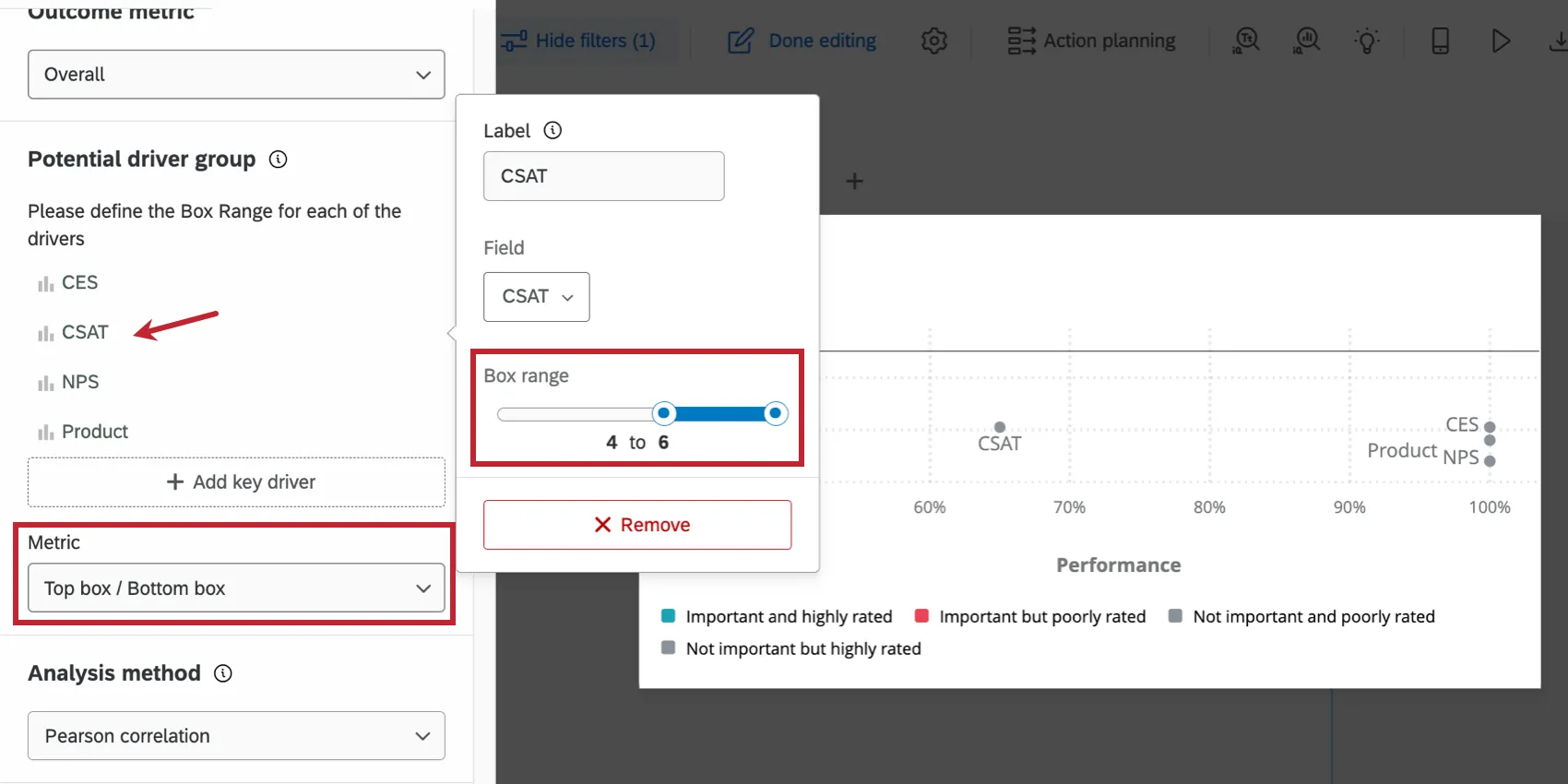This screenshot has height=784, width=1568.
Task: Click Potential driver group info icon
Action: click(x=278, y=160)
